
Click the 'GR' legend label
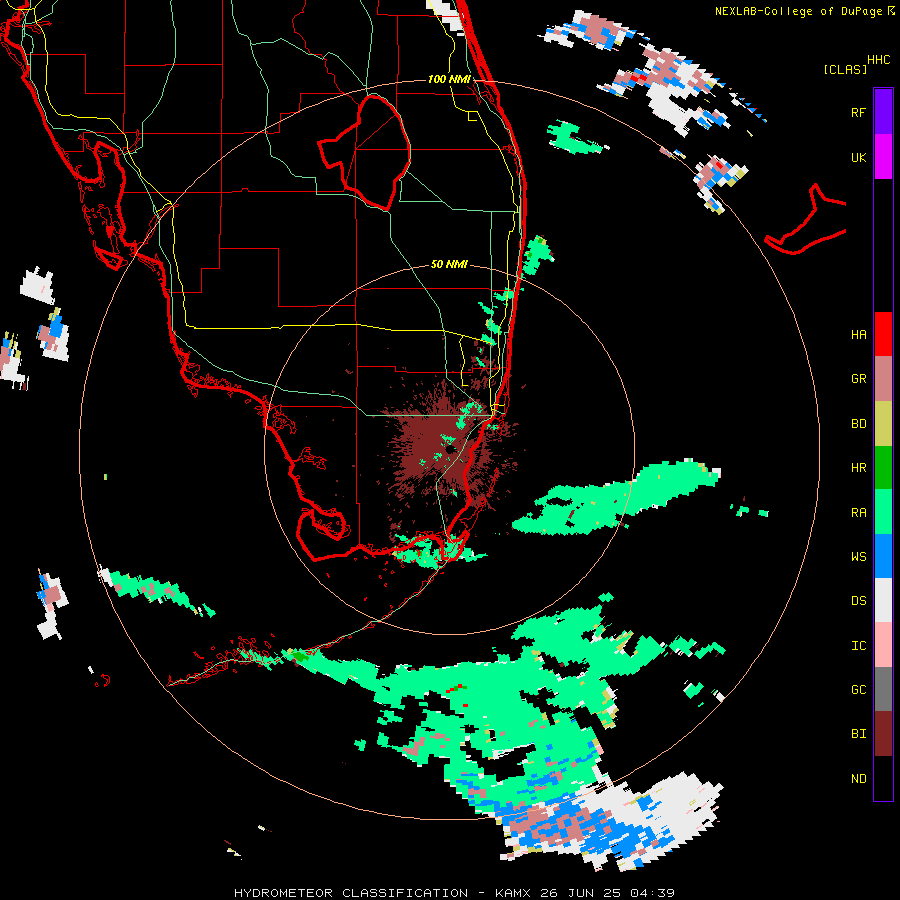[858, 379]
